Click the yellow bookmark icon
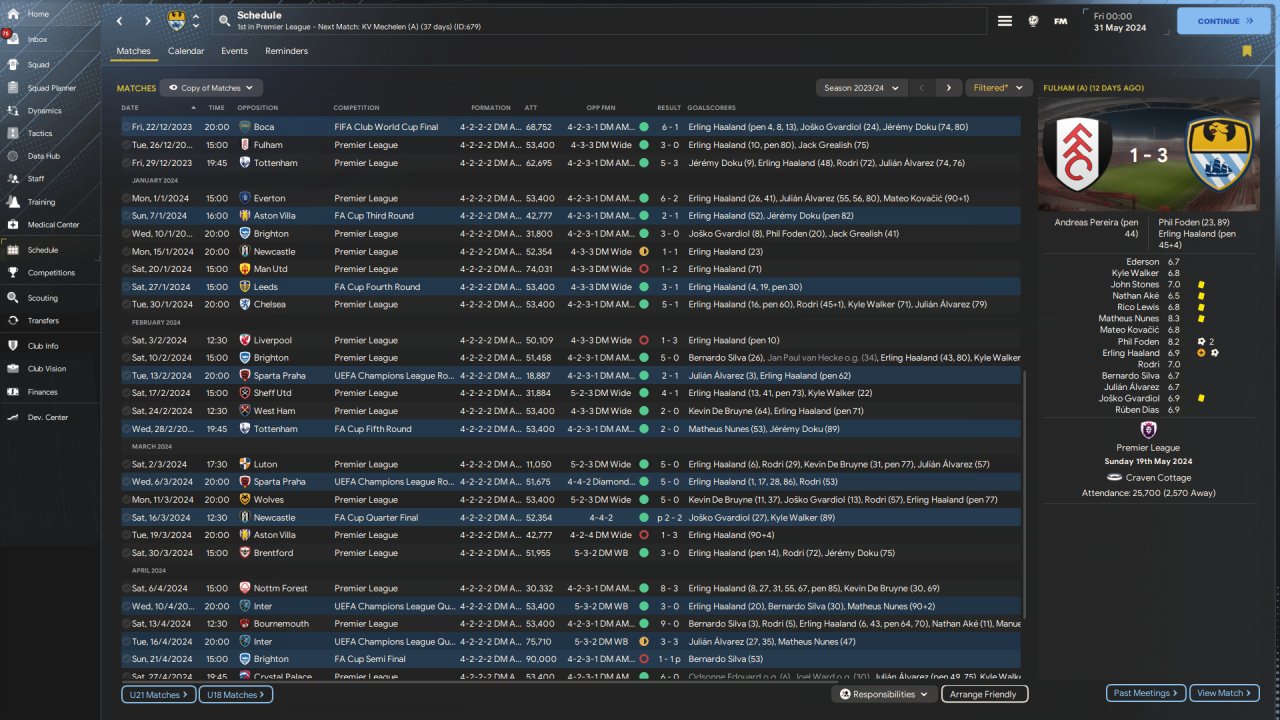 pos(1247,51)
